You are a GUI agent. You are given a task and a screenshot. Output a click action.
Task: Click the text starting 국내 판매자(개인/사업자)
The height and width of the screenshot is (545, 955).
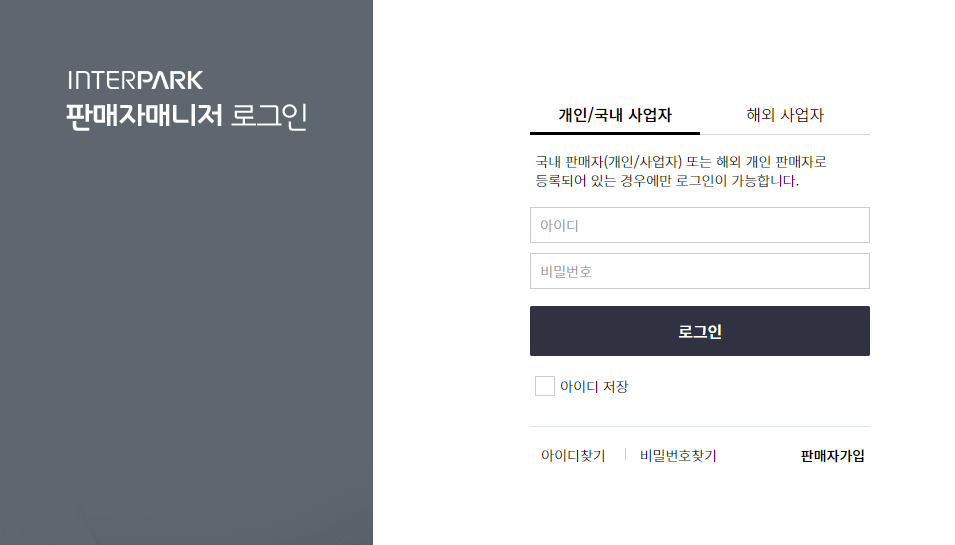(680, 171)
